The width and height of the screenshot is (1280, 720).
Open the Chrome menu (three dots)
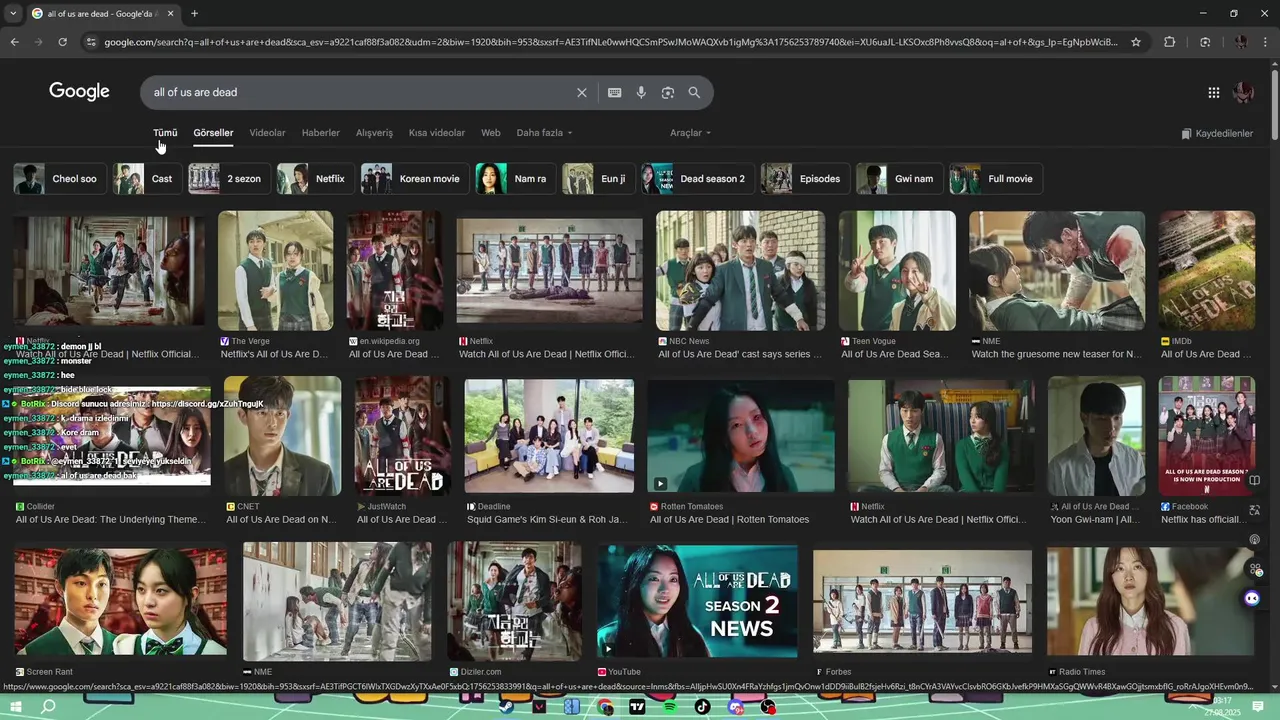click(x=1266, y=42)
